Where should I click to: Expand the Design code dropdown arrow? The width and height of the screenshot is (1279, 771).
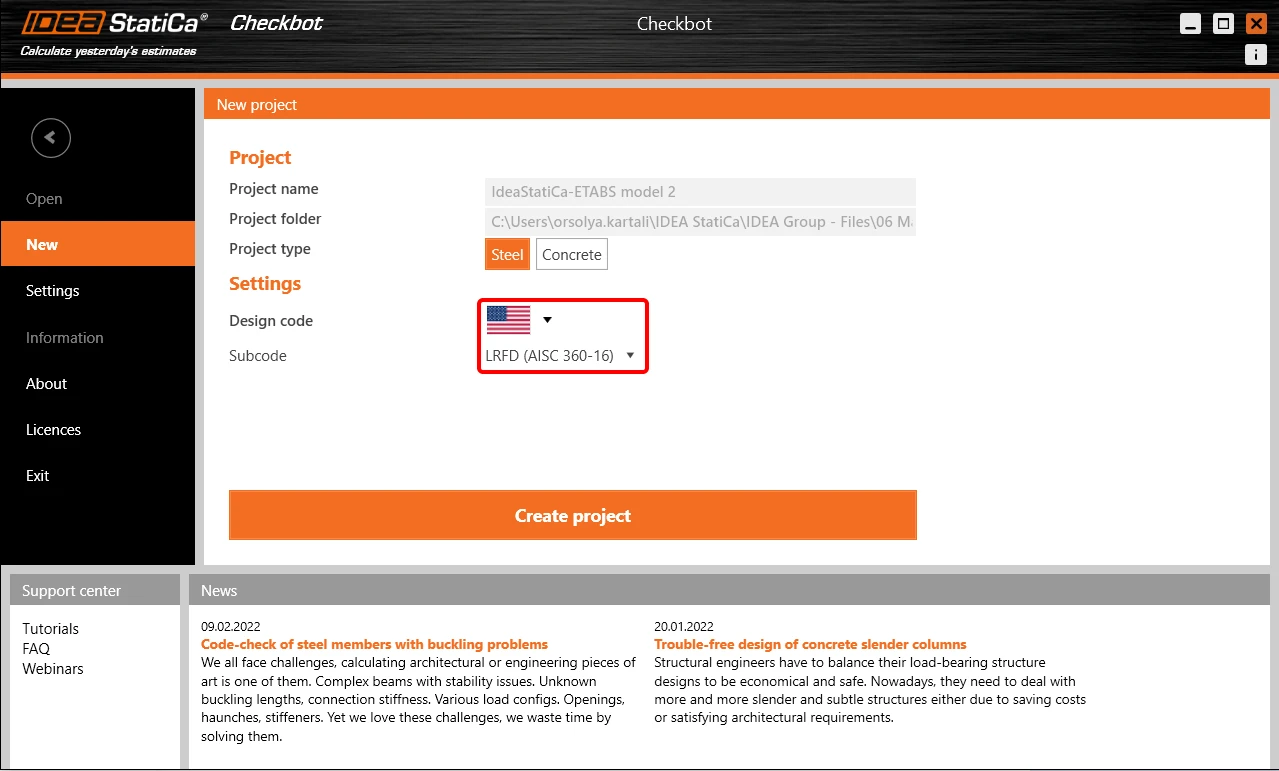(x=547, y=320)
